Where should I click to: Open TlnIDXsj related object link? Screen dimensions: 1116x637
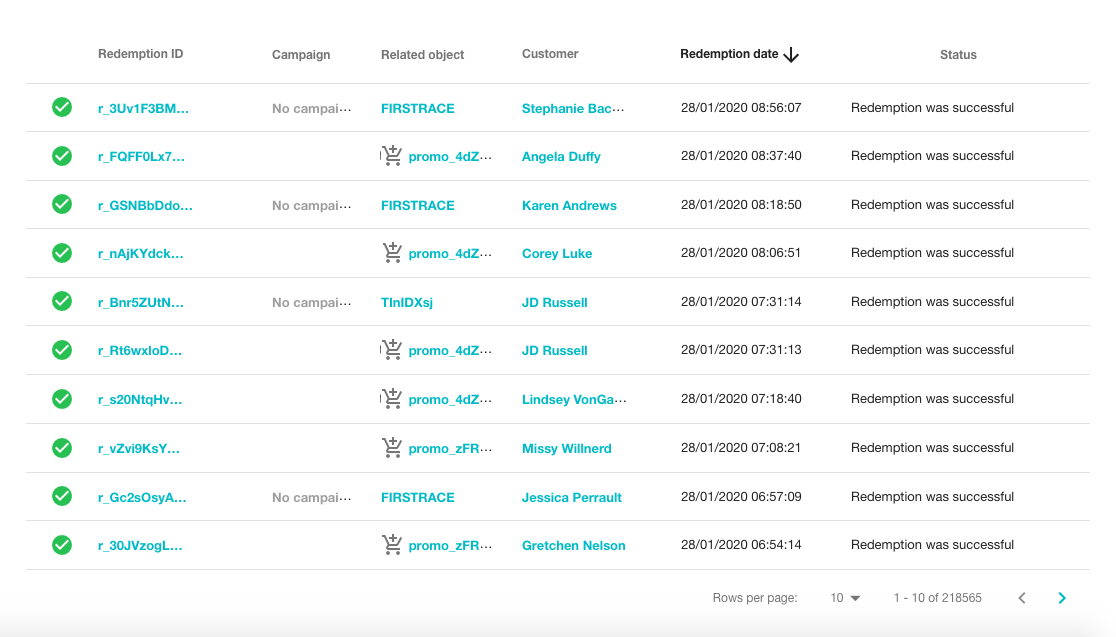(x=406, y=302)
